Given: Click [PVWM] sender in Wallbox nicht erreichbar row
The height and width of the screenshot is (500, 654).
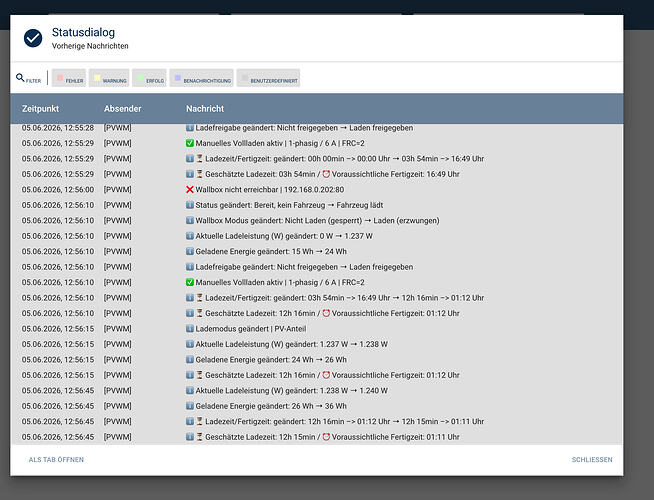Looking at the screenshot, I should 118,189.
